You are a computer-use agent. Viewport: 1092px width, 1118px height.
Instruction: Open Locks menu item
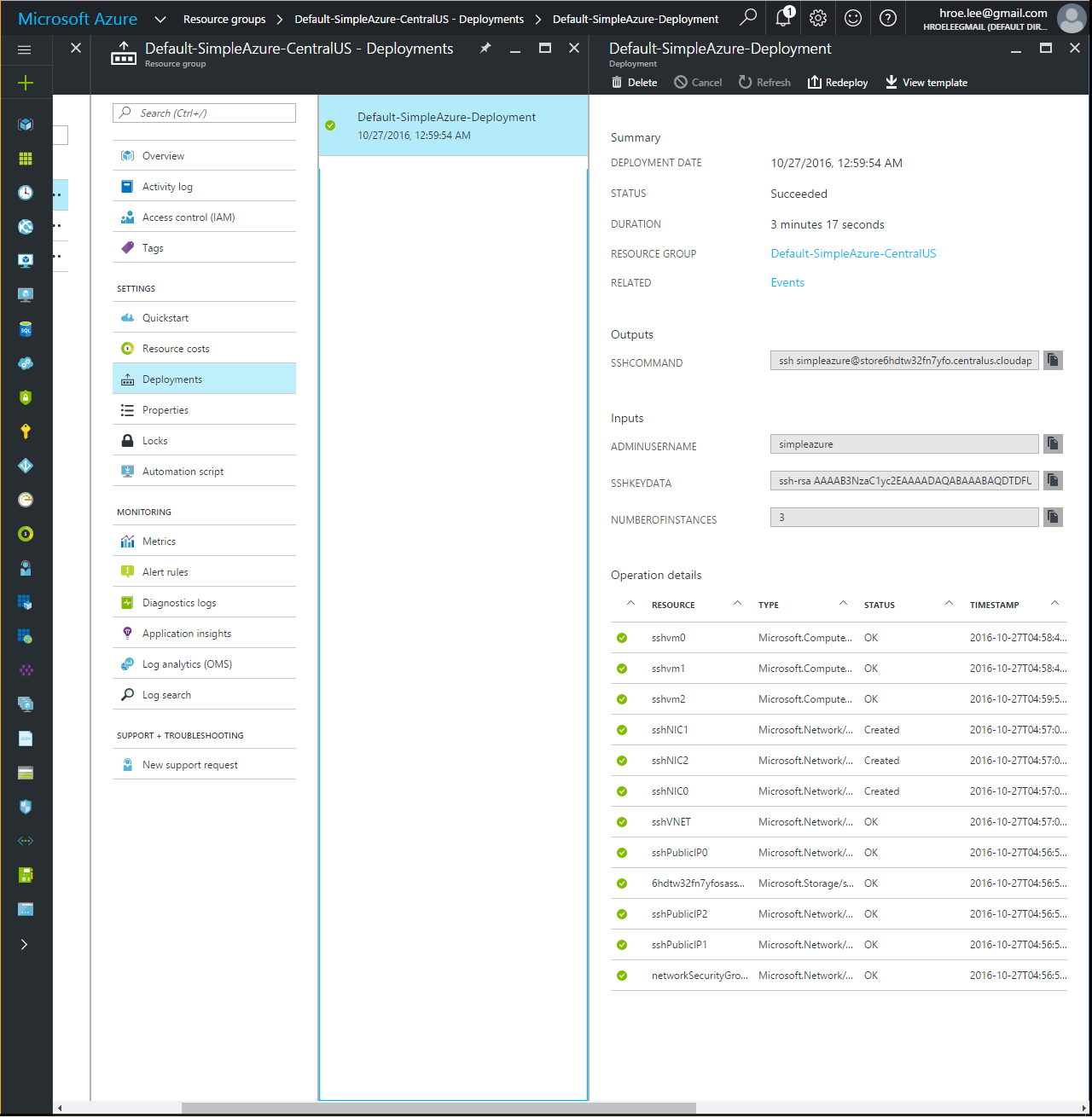pos(204,441)
